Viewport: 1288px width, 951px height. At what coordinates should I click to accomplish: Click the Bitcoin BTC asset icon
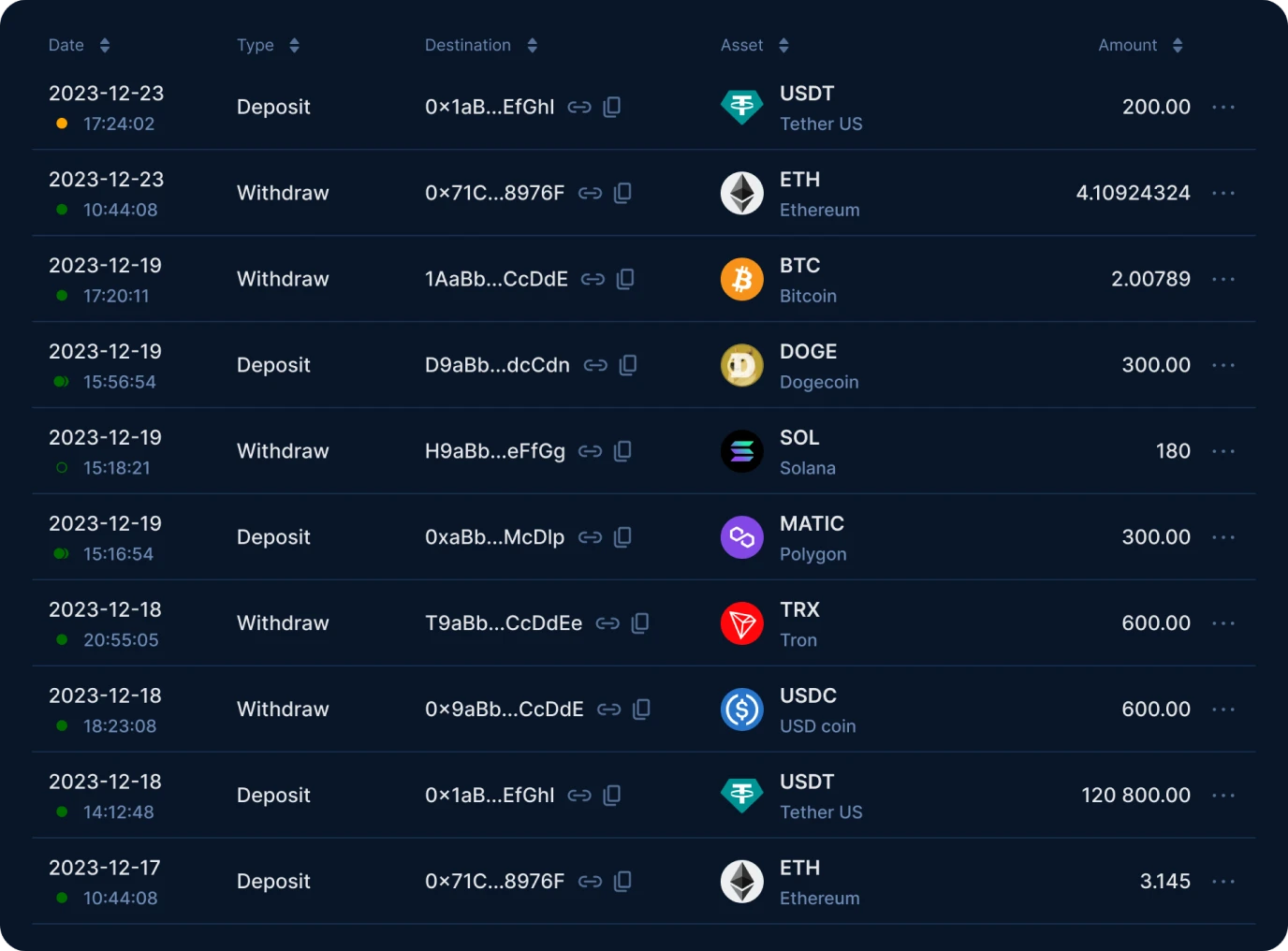tap(742, 279)
